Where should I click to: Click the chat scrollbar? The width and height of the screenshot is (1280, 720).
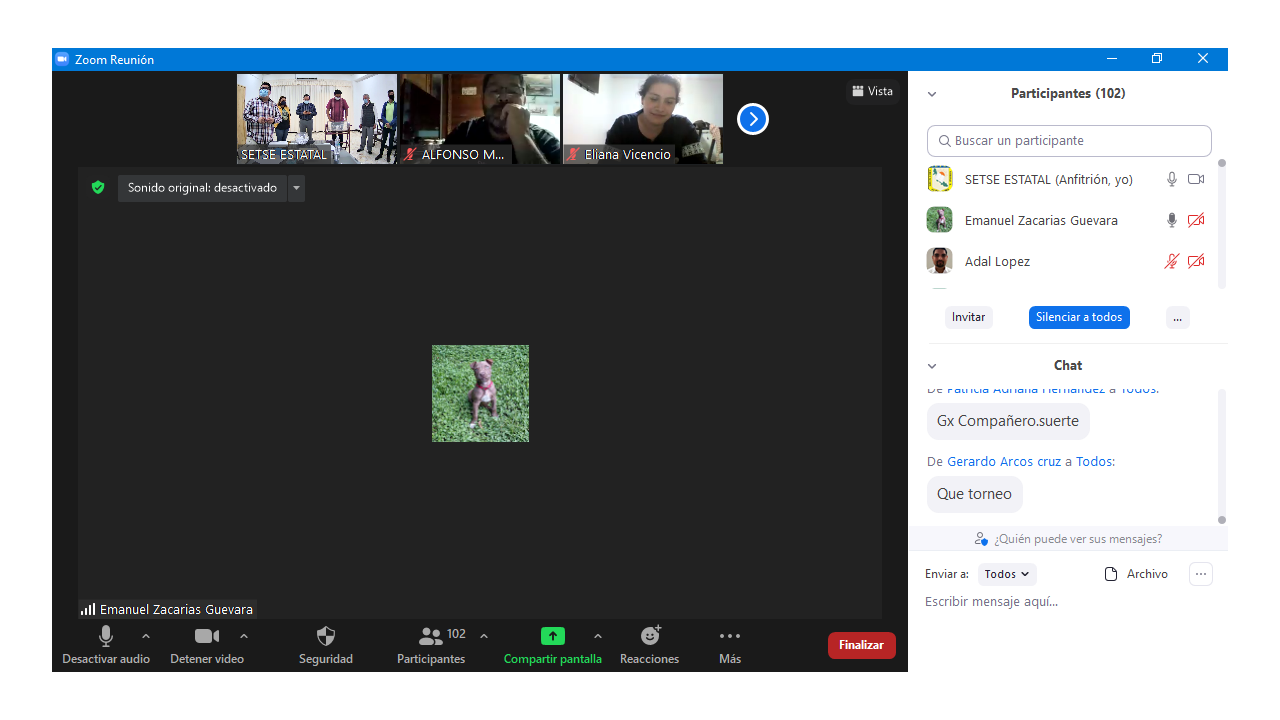[1222, 455]
